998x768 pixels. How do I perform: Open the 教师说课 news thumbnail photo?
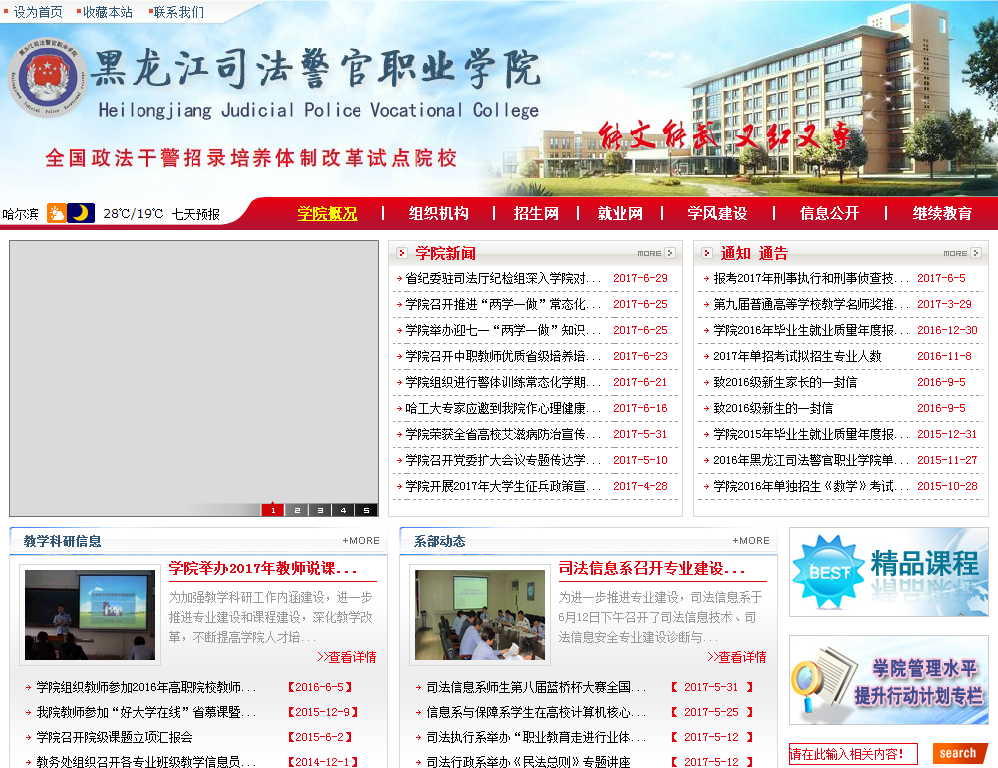click(90, 614)
